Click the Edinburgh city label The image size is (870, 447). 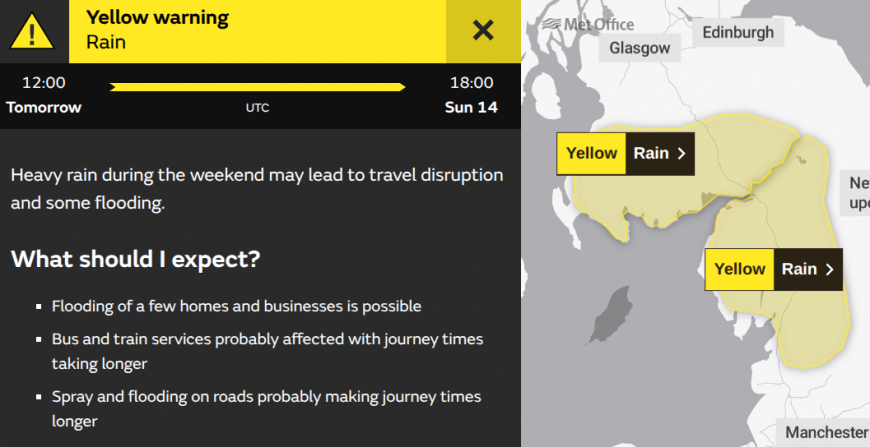click(x=738, y=33)
